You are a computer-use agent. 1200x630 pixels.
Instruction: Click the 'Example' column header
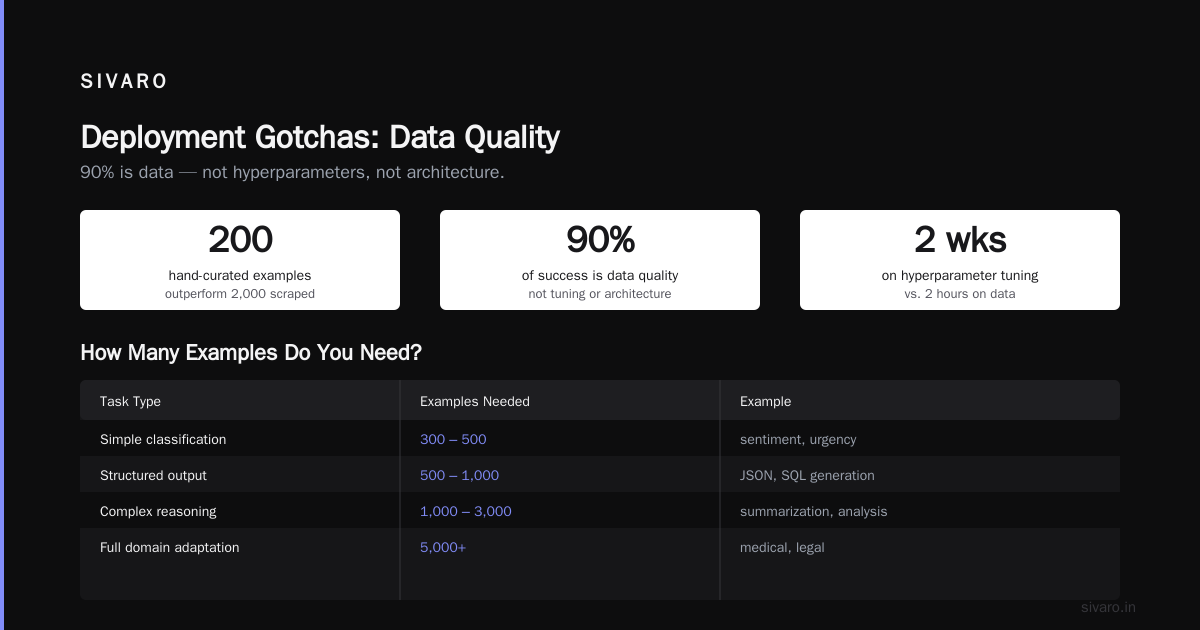click(x=765, y=401)
